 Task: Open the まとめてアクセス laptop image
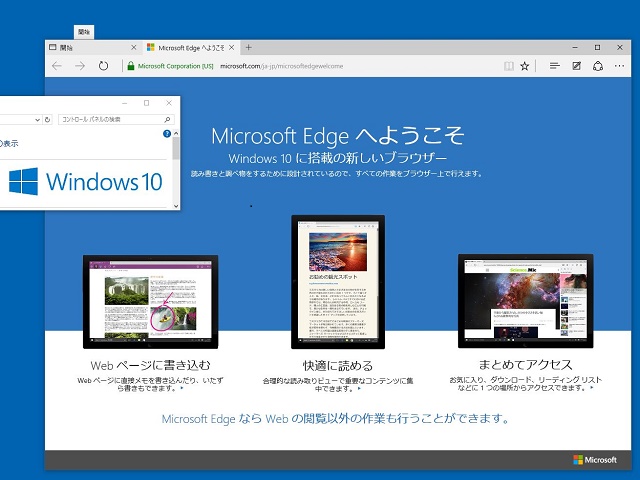coord(526,301)
